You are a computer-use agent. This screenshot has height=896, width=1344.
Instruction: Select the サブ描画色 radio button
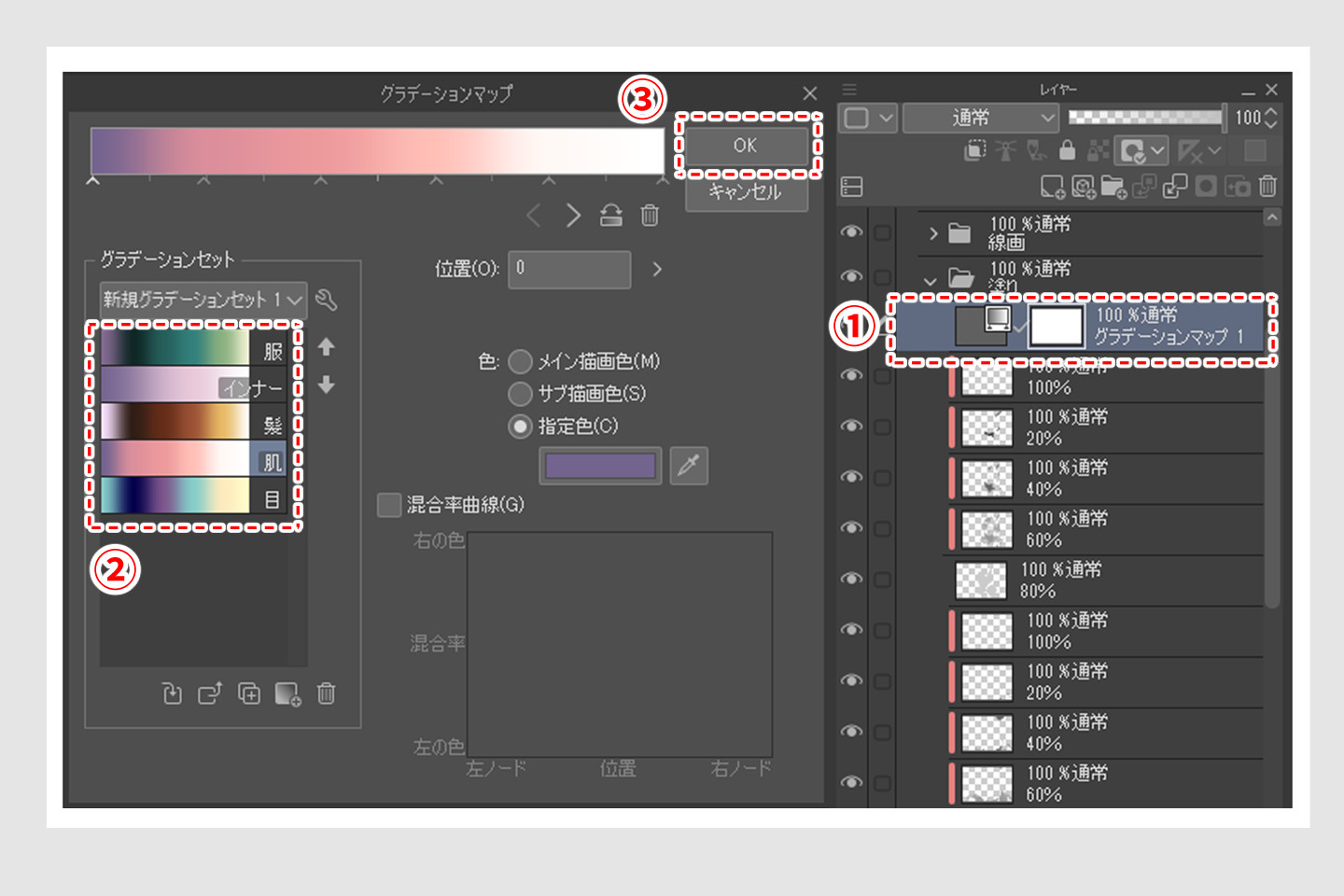pos(520,394)
